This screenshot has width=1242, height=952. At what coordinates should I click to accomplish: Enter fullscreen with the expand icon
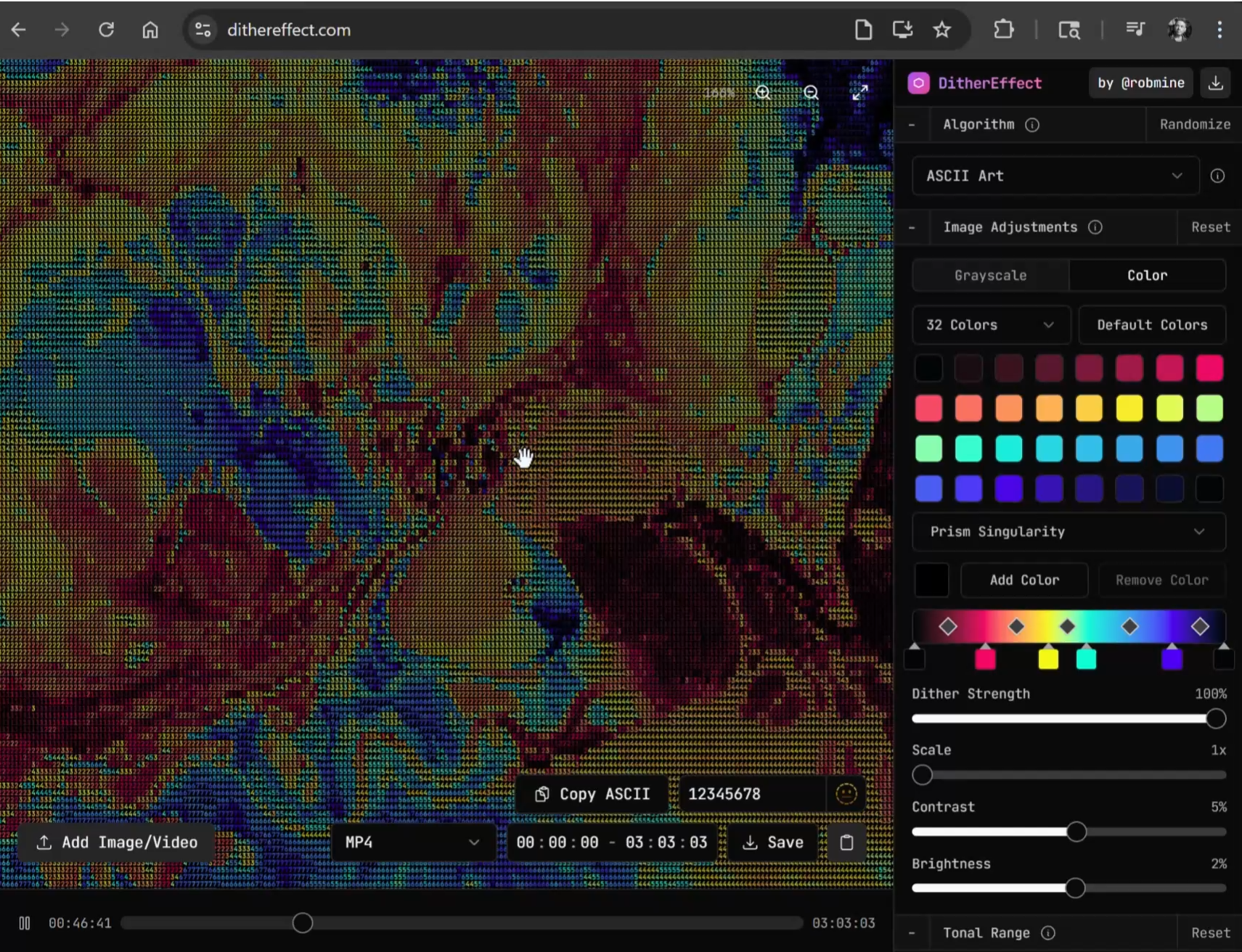click(x=859, y=93)
